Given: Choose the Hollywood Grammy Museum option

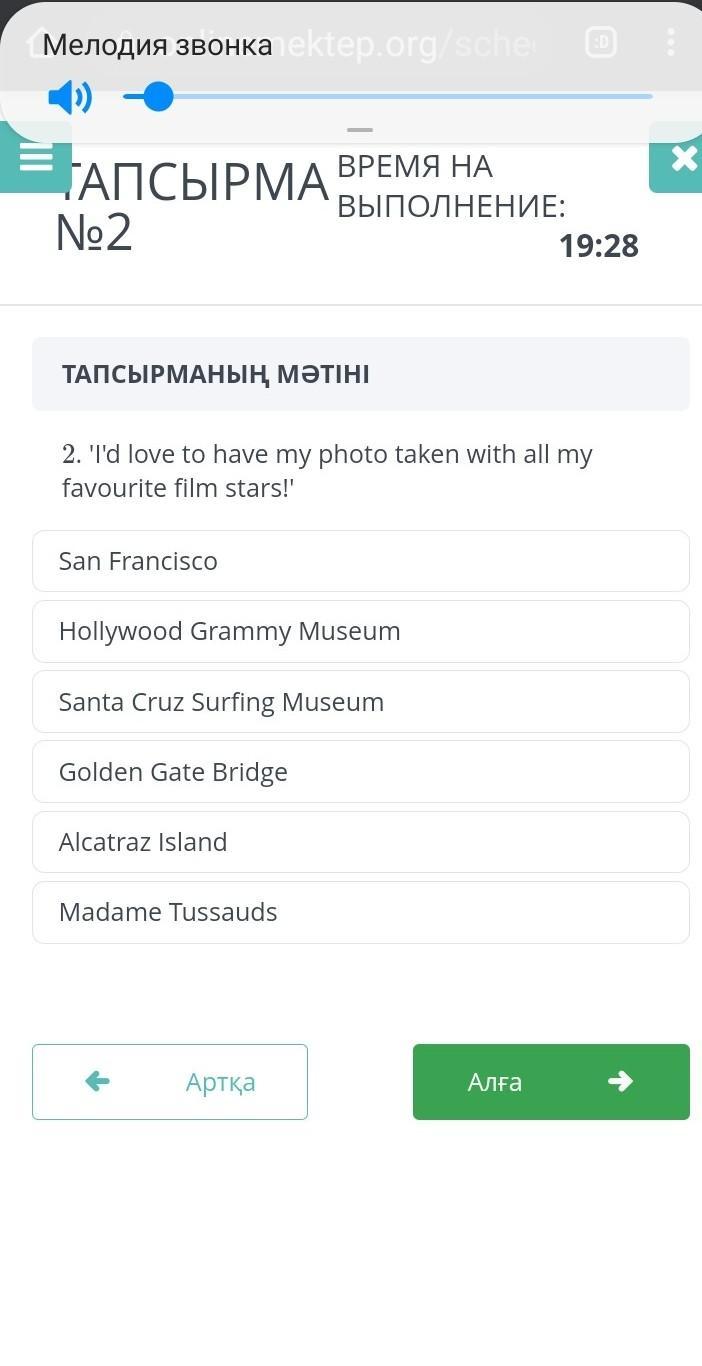Looking at the screenshot, I should click(x=361, y=631).
